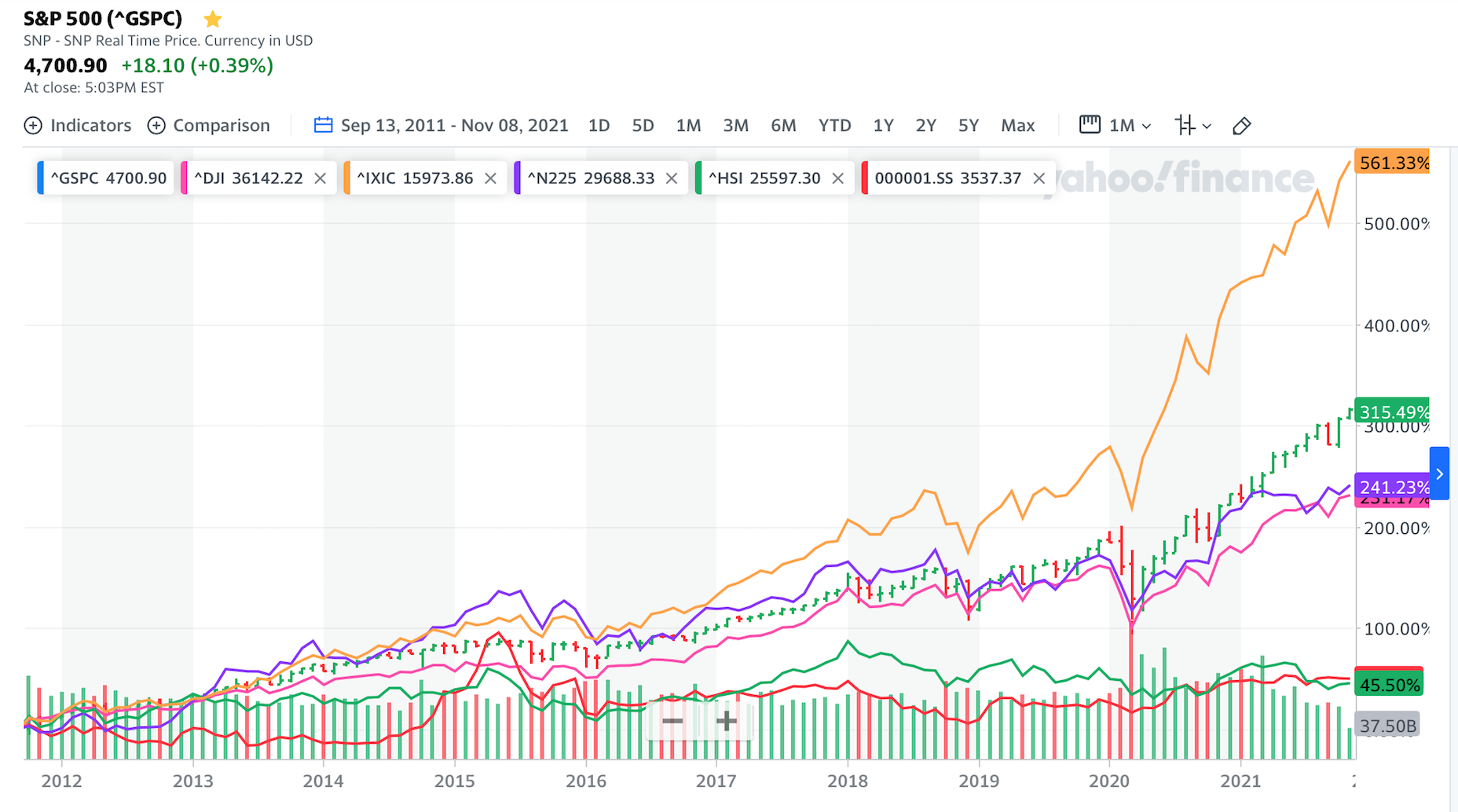Select the draw pencil tool
This screenshot has width=1458, height=812.
pyautogui.click(x=1242, y=126)
